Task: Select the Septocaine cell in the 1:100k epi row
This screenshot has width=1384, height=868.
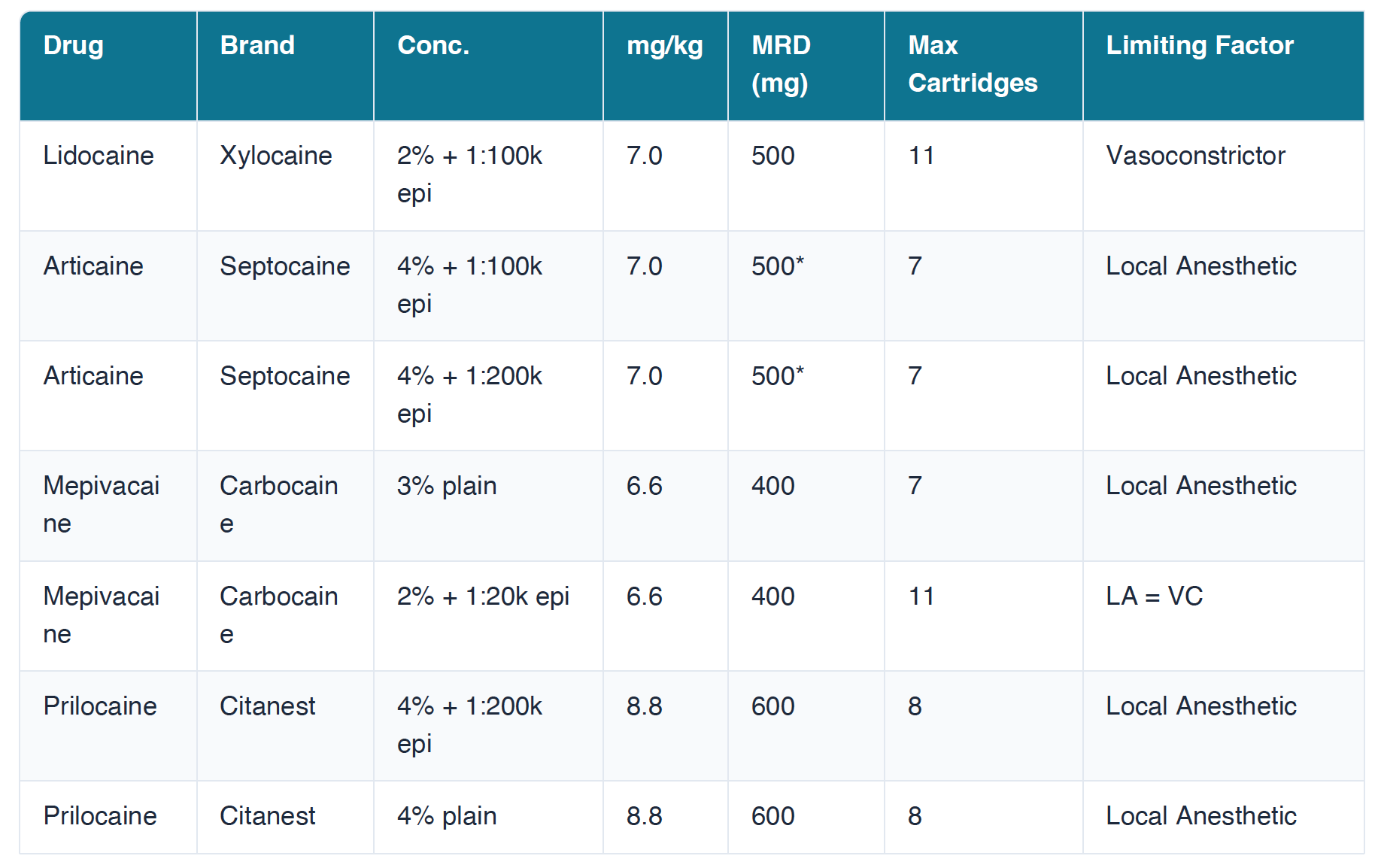Action: [x=284, y=266]
